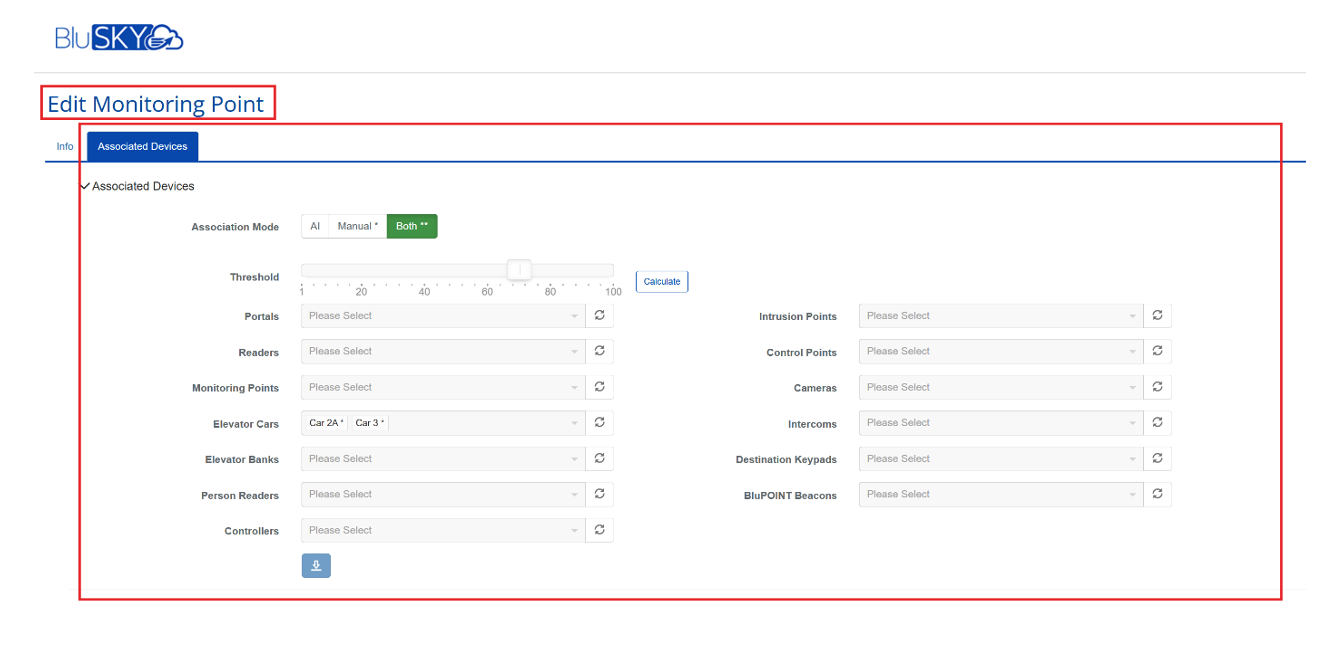Choose Both association mode

411,227
